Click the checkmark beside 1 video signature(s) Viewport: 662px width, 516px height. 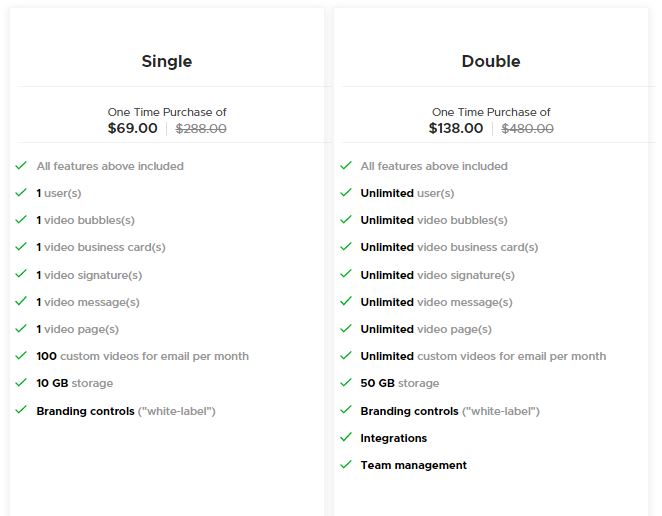pyautogui.click(x=21, y=274)
